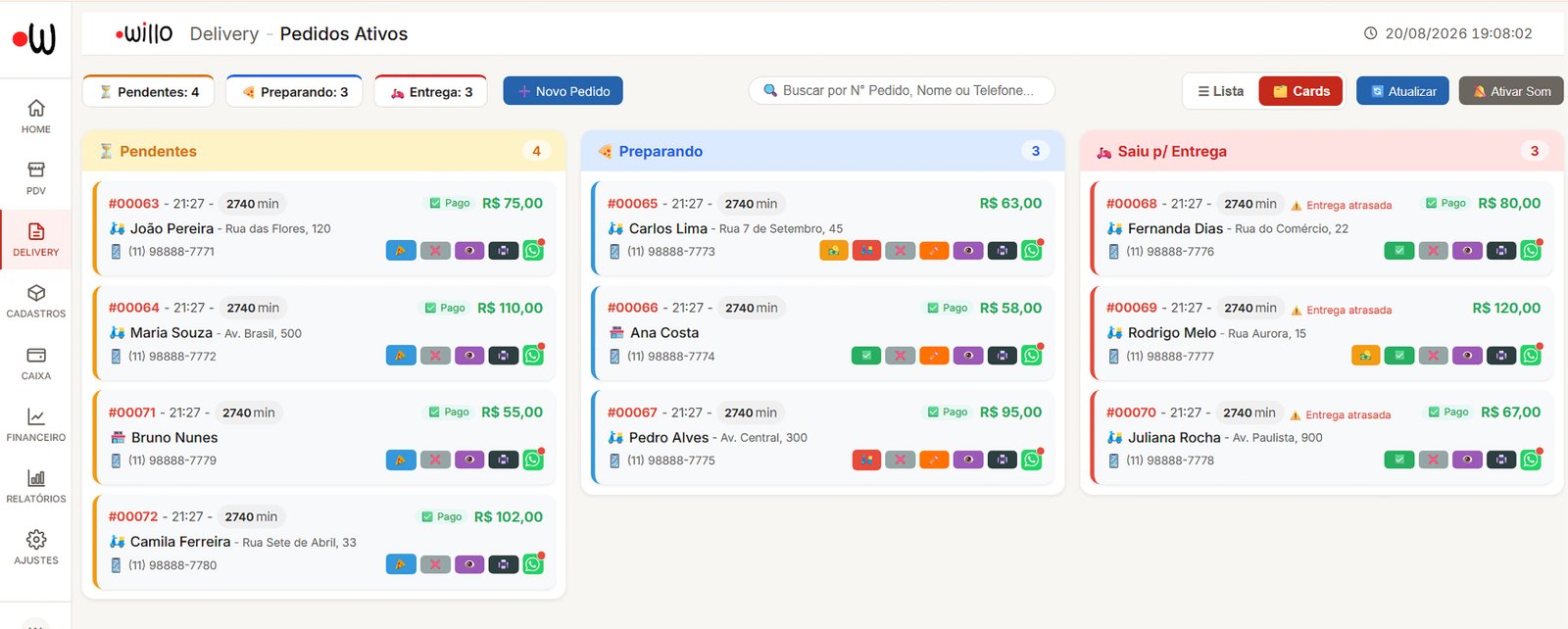Viewport: 1568px width, 629px height.
Task: Open AJUSTES settings
Action: click(x=36, y=549)
